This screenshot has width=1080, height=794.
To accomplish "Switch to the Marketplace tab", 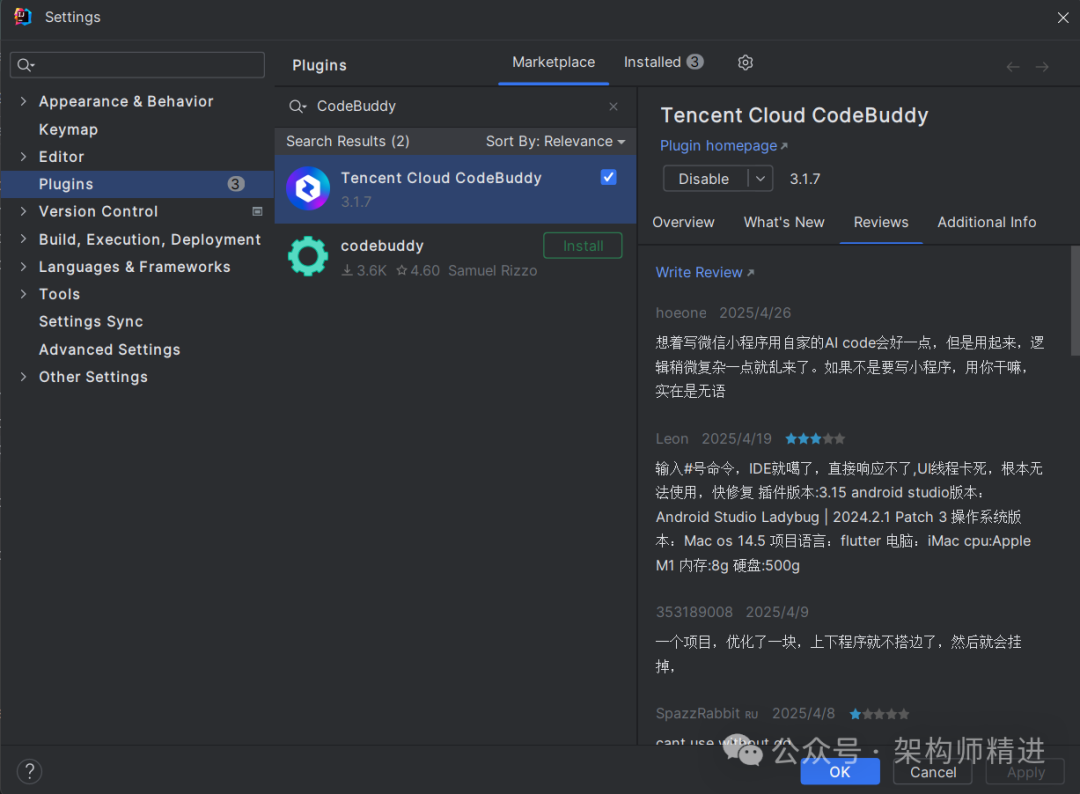I will click(x=553, y=62).
